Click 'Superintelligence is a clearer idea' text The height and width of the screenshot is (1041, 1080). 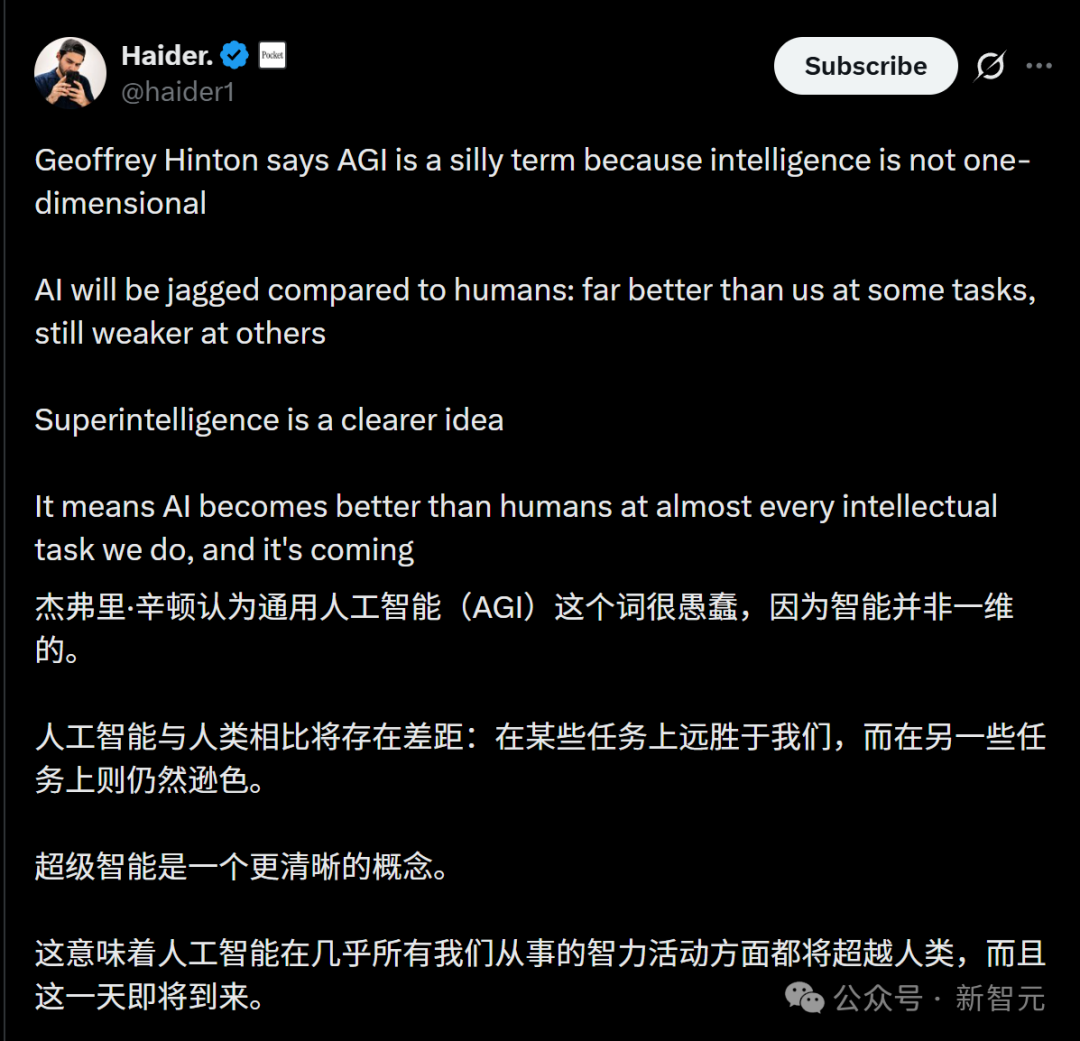coord(268,420)
